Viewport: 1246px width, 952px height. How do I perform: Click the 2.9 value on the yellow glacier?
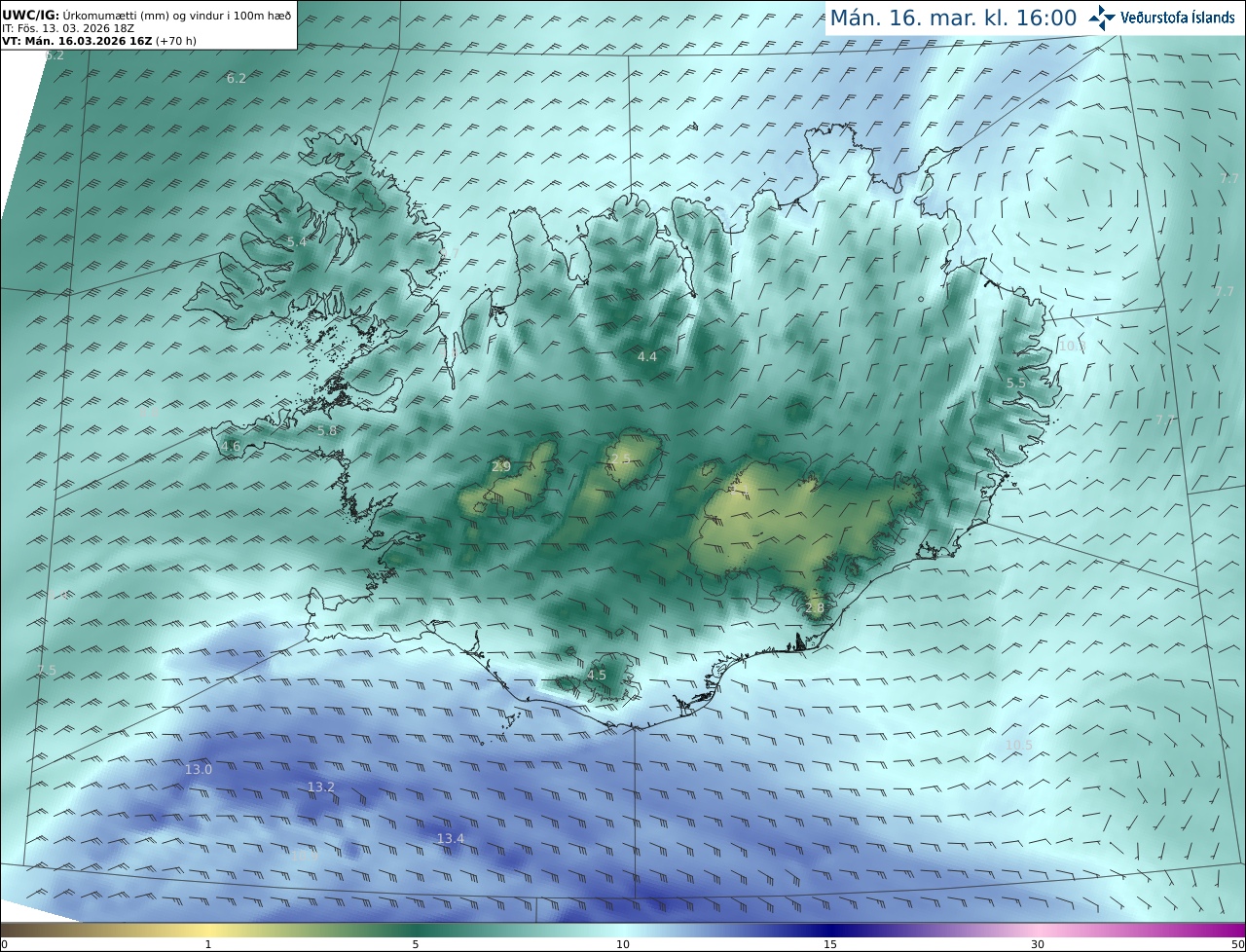[x=501, y=467]
